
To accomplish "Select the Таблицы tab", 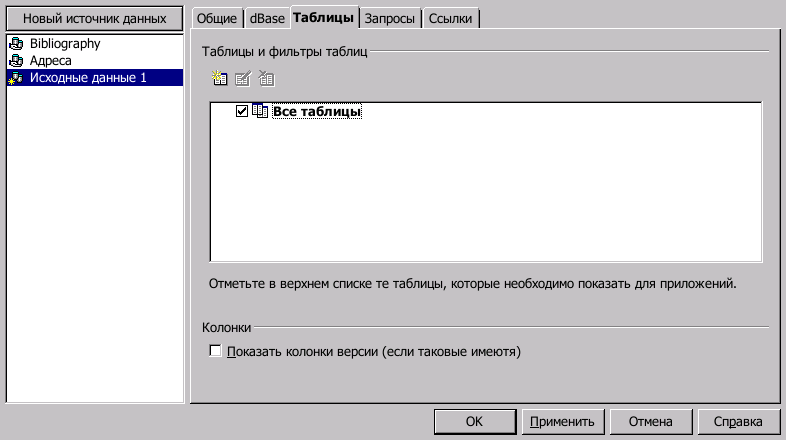I will click(x=324, y=18).
